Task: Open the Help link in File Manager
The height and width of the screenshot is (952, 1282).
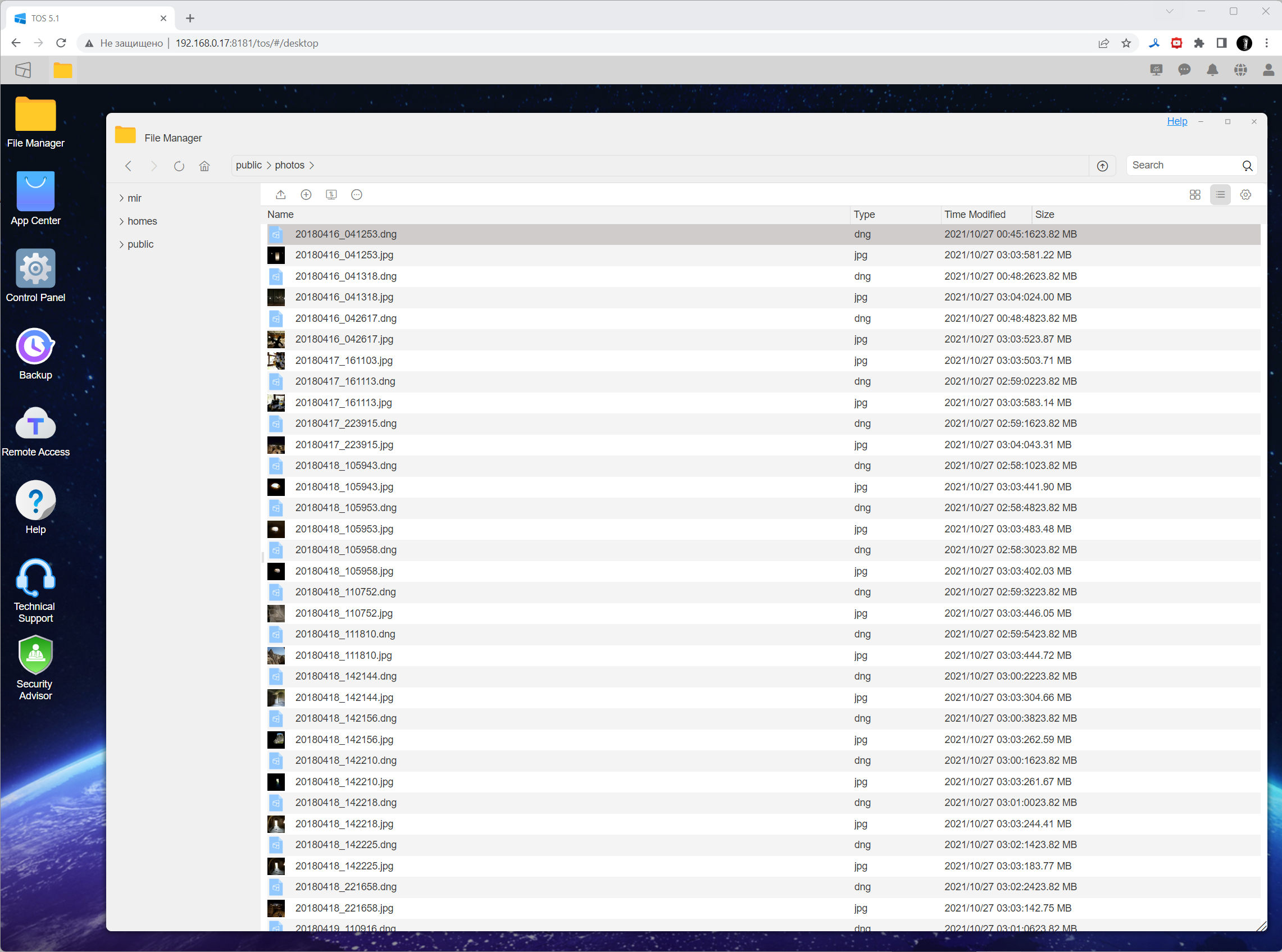Action: click(1176, 121)
